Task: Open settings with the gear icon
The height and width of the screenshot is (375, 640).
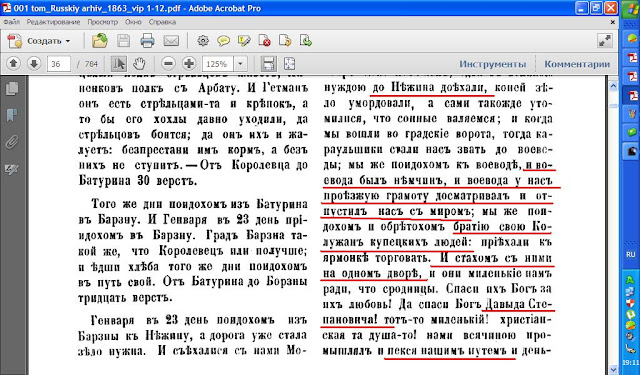Action: pyautogui.click(x=203, y=41)
